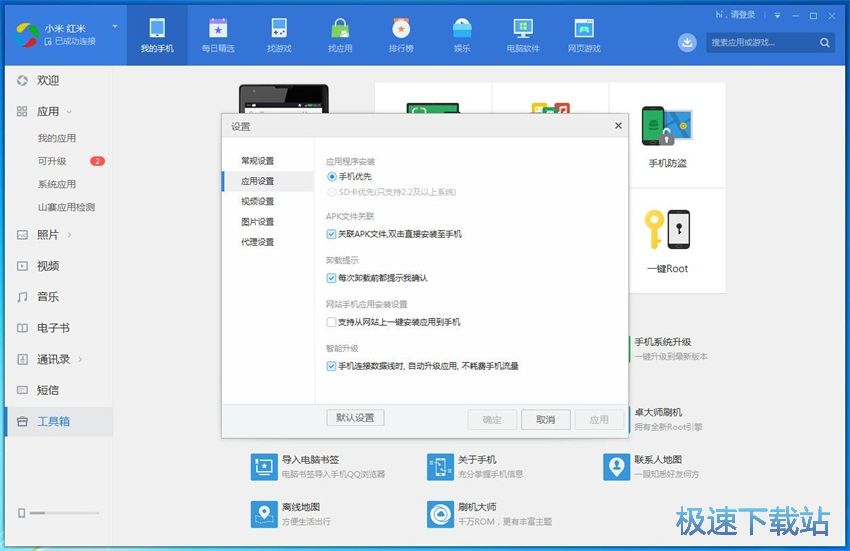Open the download manager icon
This screenshot has height=551, width=850.
(687, 42)
